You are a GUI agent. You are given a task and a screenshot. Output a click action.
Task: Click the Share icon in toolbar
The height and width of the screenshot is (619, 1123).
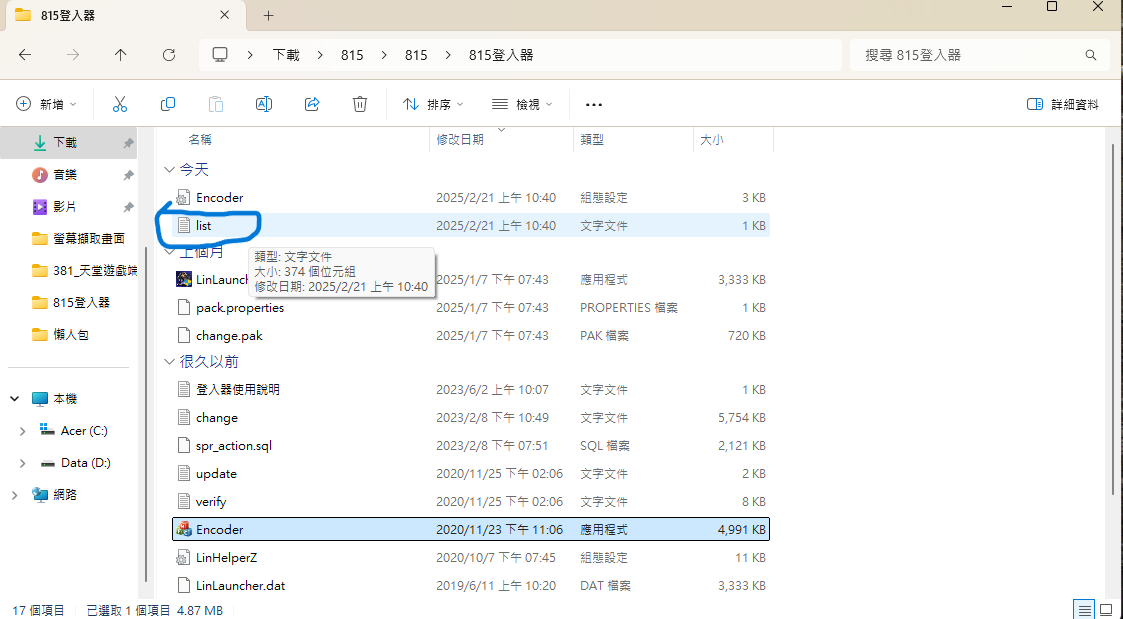click(312, 105)
